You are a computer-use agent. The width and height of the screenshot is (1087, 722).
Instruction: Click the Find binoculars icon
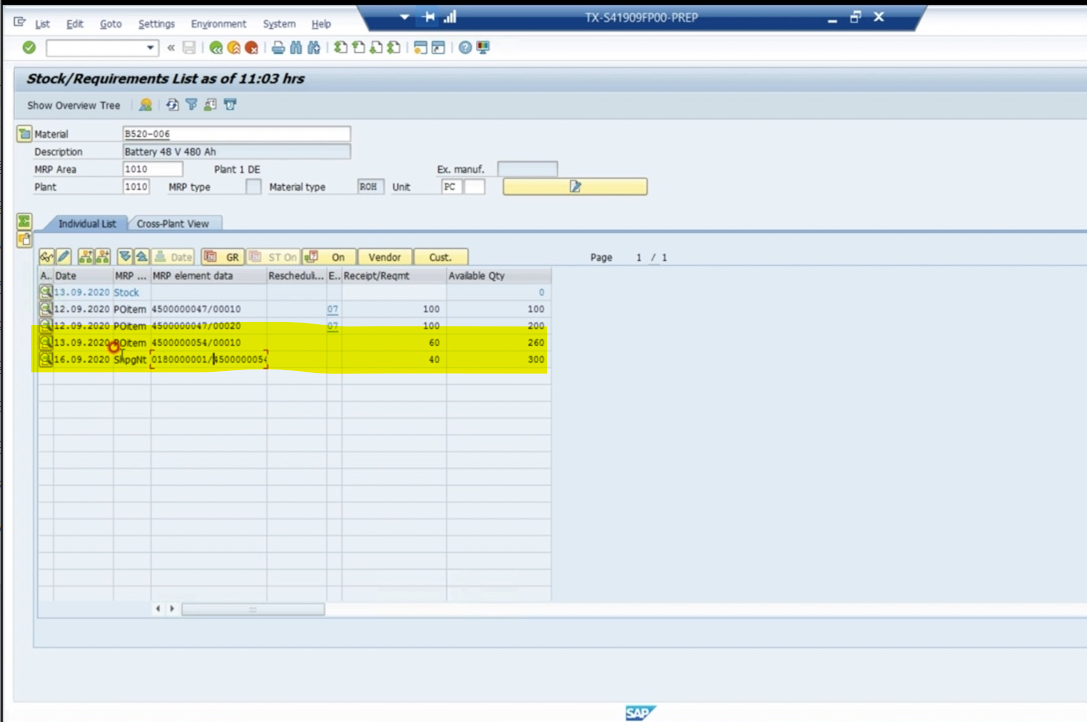[x=296, y=48]
